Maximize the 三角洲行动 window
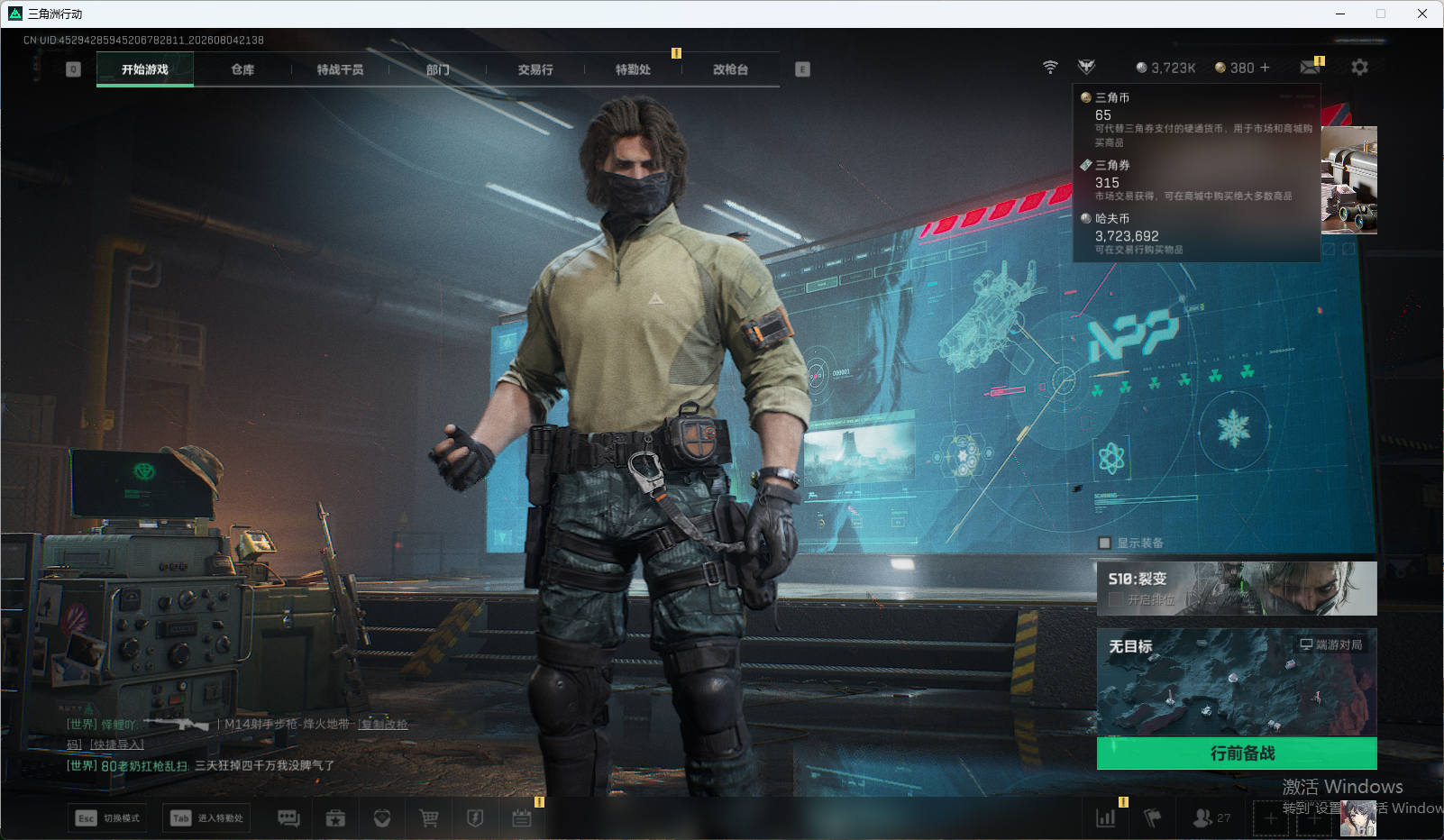Screen dimensions: 1444x840 pos(1381,14)
